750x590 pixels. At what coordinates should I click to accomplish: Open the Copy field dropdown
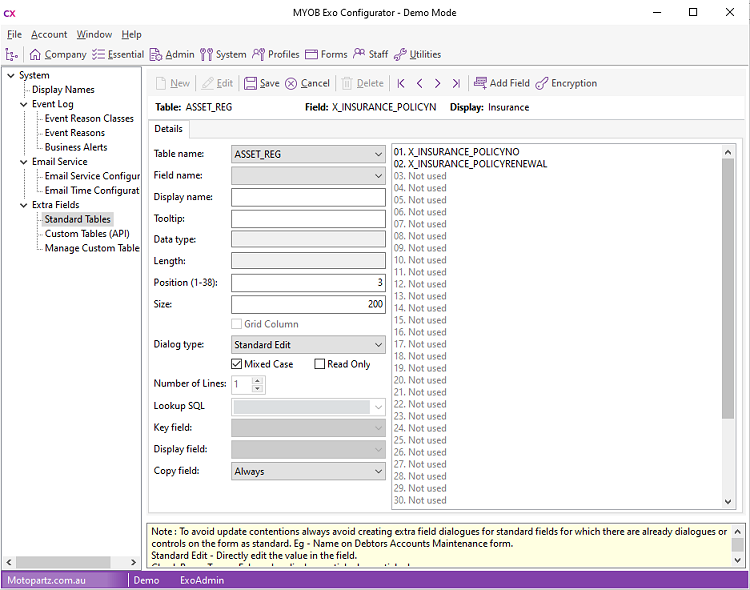pos(378,471)
